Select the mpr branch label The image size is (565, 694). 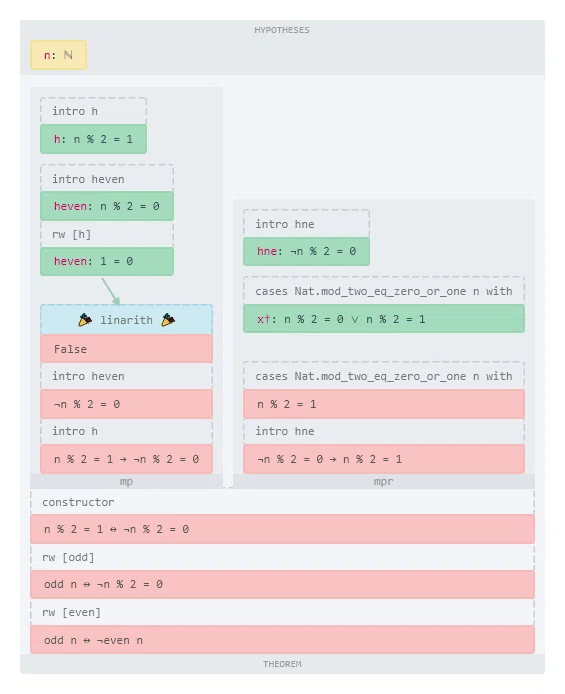(x=384, y=481)
